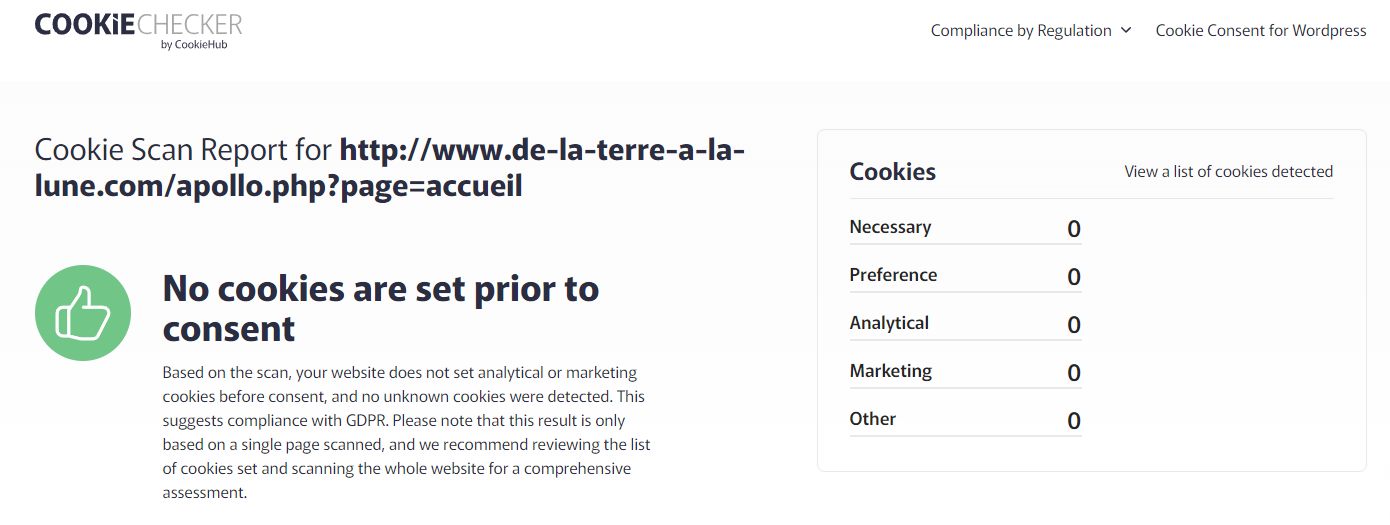Screen dimensions: 1390x525
Task: Click the Necessary count value 0
Action: point(1074,229)
